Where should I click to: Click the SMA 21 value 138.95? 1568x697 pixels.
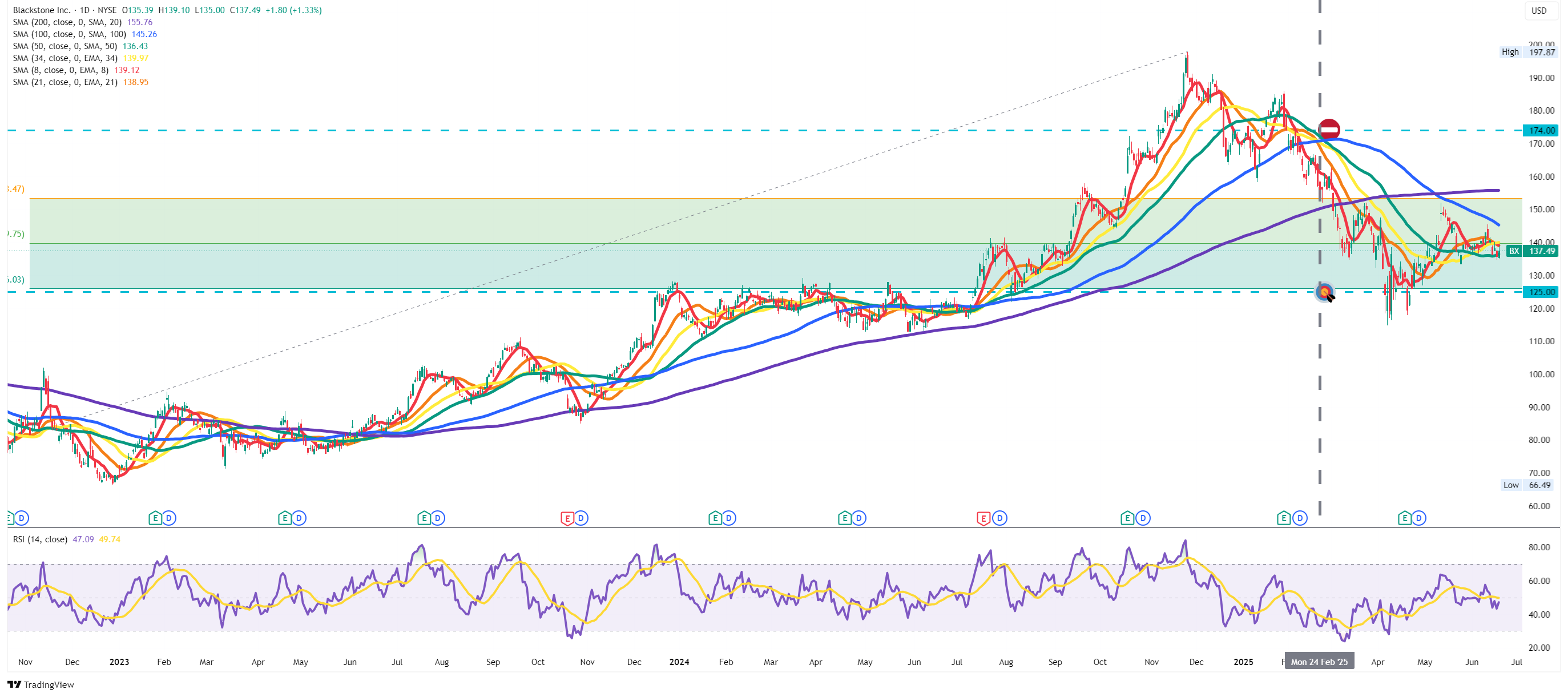[135, 82]
